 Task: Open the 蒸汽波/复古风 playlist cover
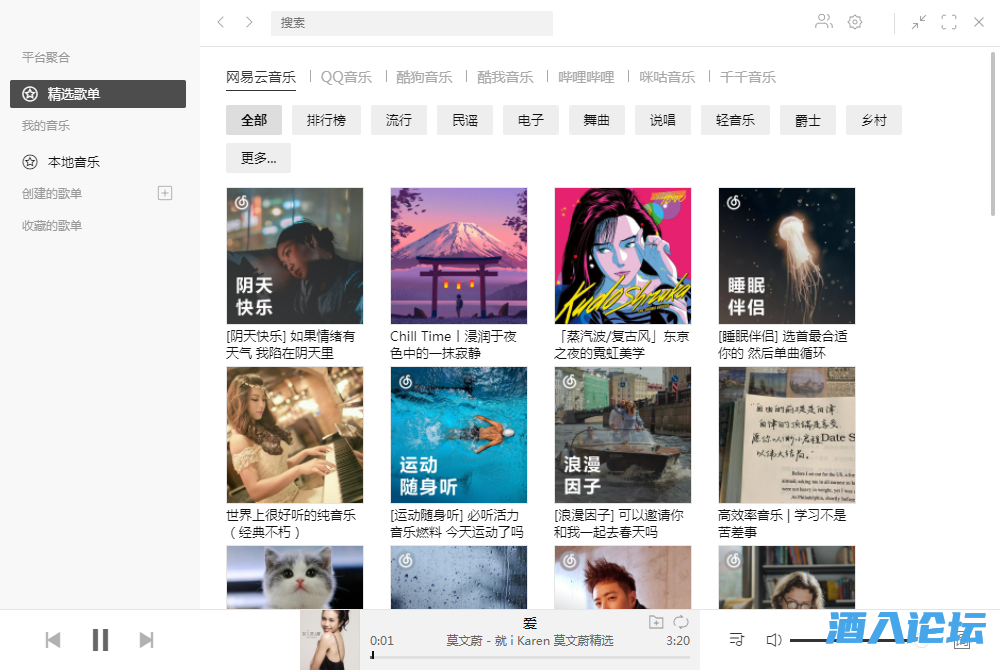(622, 256)
